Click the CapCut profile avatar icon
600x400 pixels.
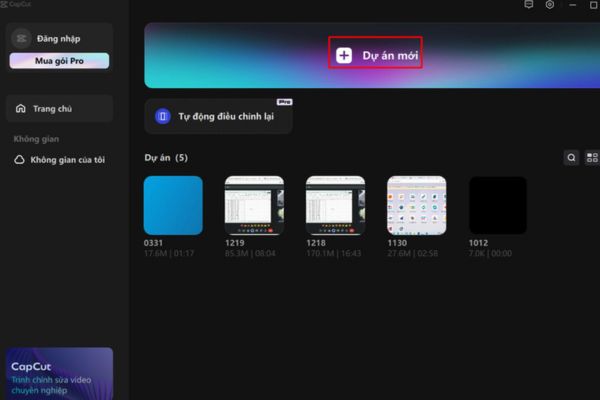(x=22, y=38)
